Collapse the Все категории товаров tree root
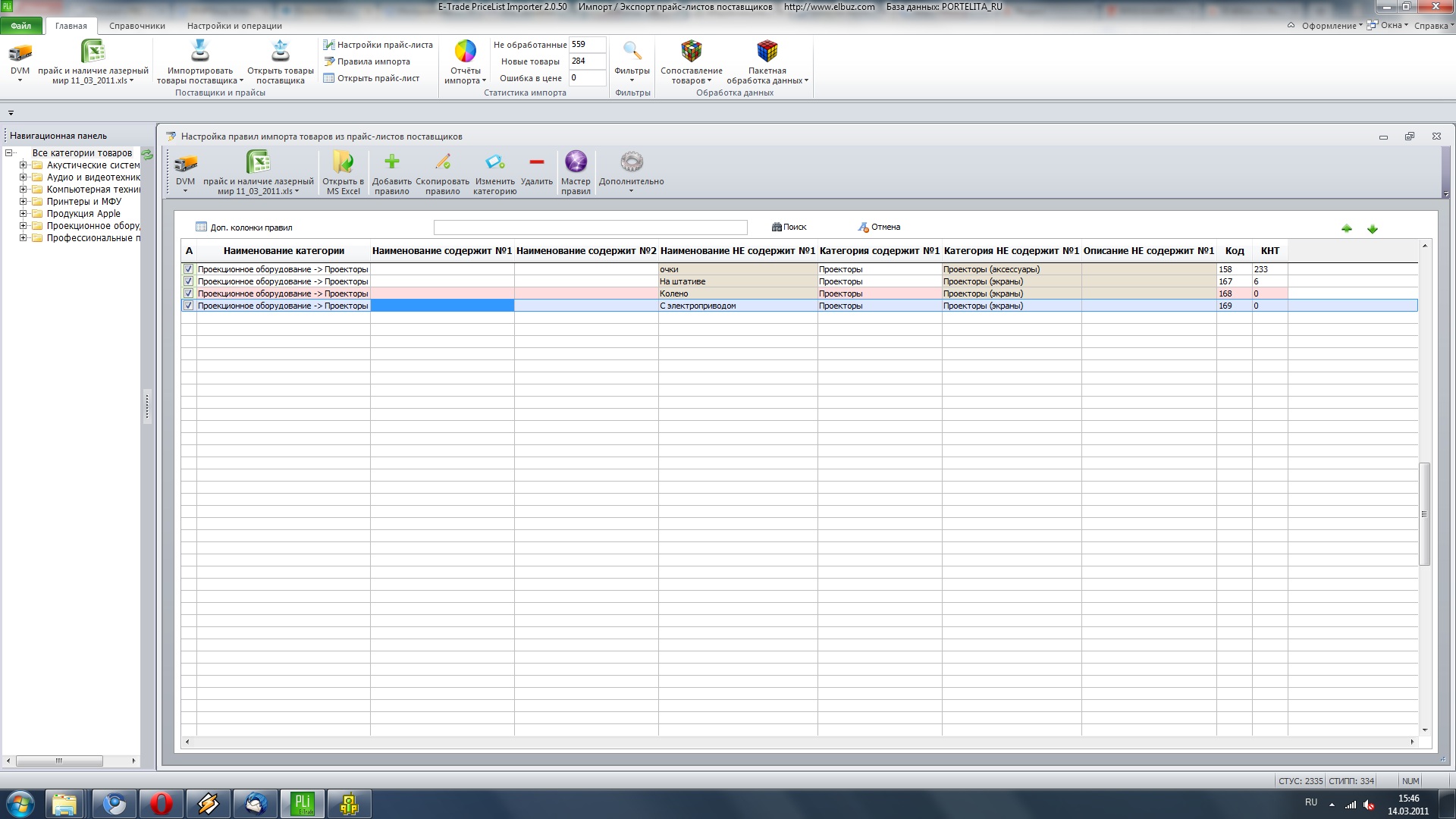Screen dimensions: 1456x819 [9, 153]
